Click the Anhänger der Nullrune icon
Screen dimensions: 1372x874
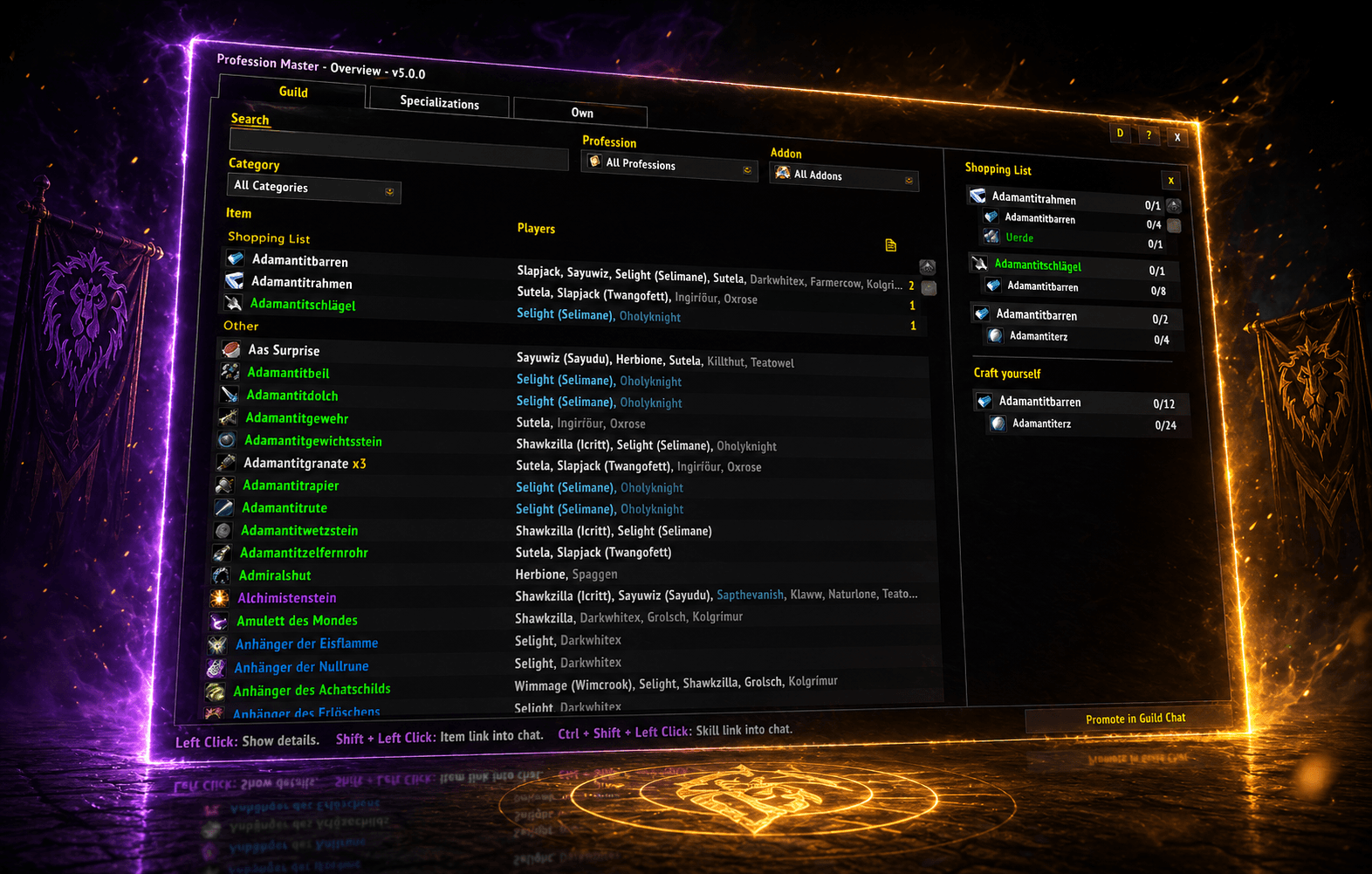pyautogui.click(x=216, y=668)
